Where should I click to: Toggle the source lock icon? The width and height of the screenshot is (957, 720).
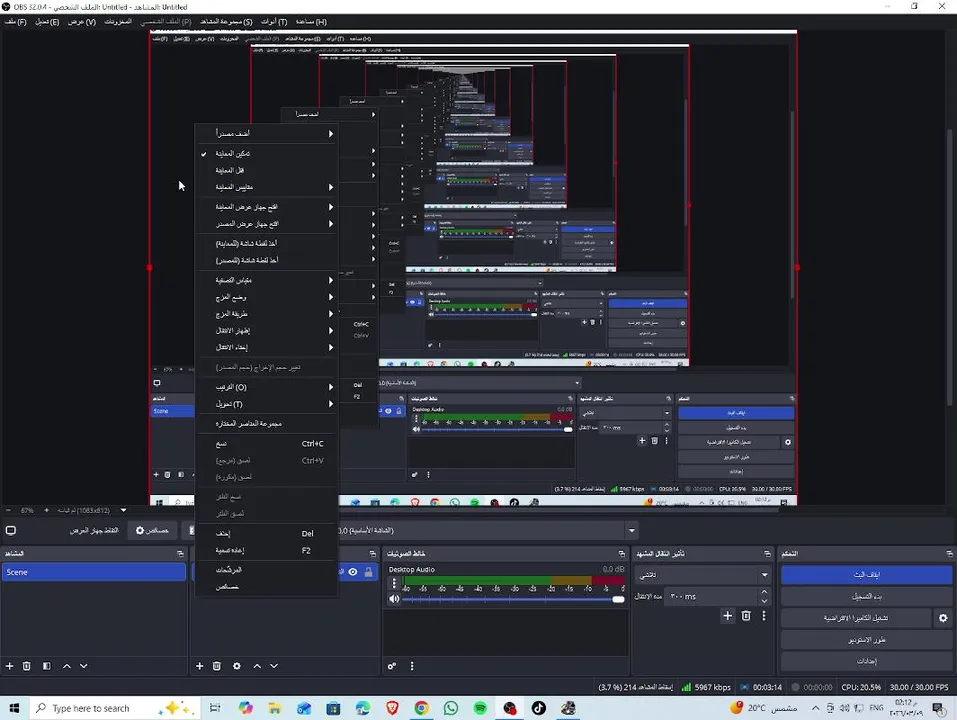(369, 572)
